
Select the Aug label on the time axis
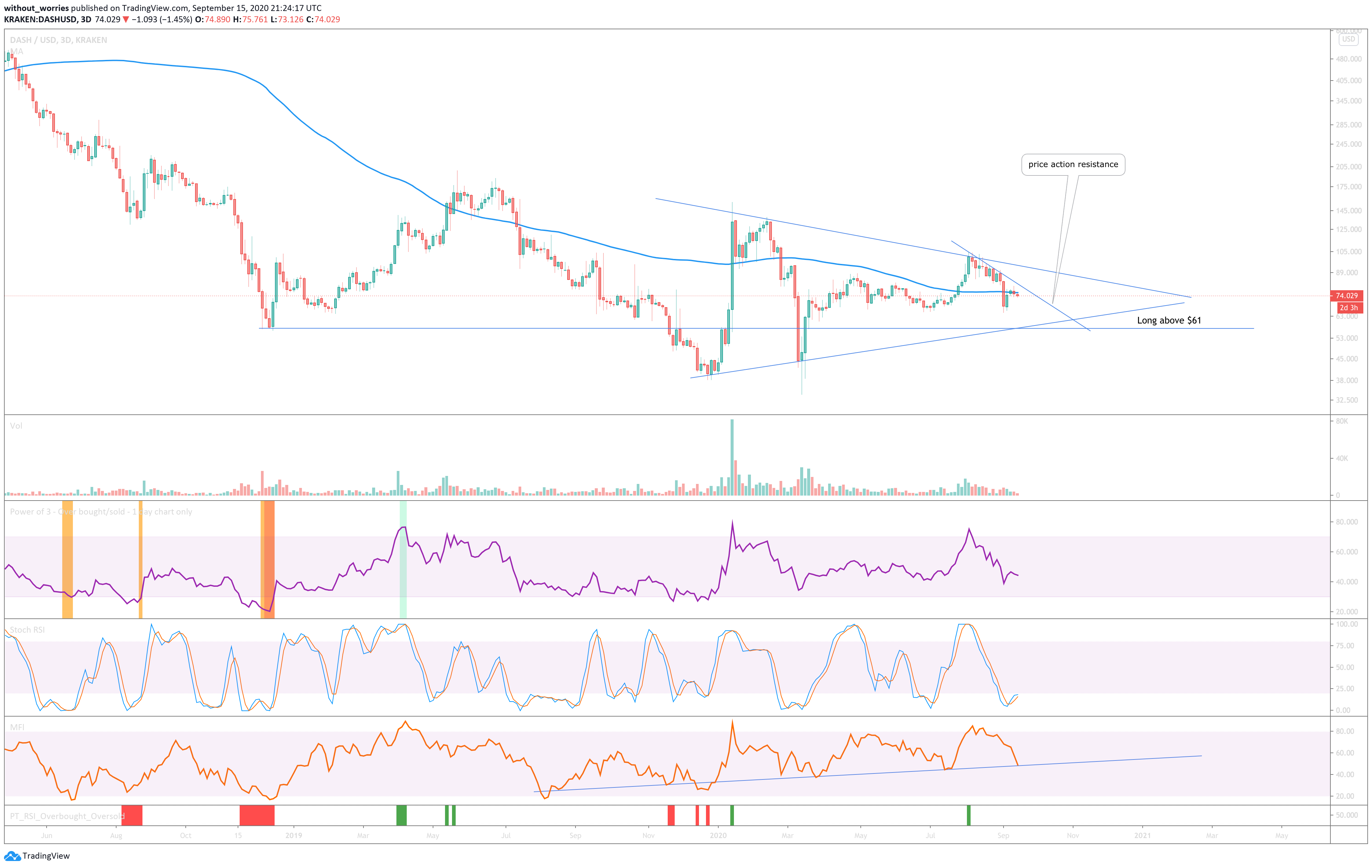115,835
